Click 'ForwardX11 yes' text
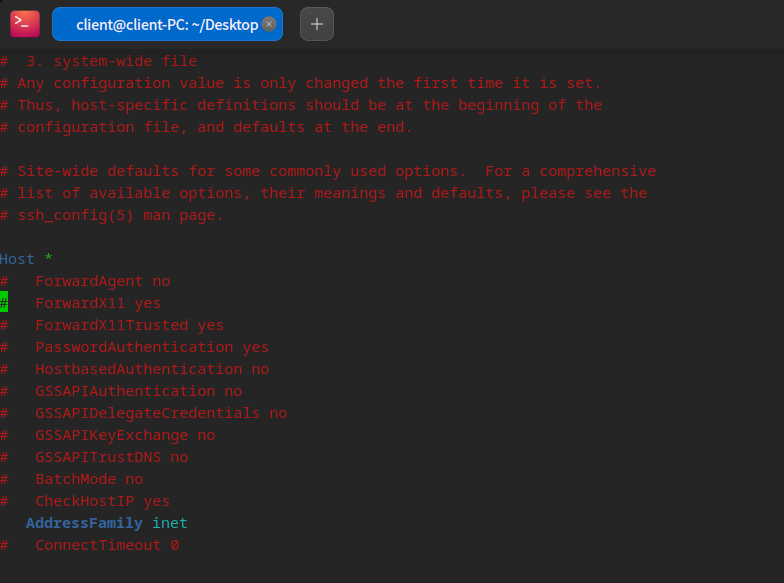Viewport: 784px width, 583px height. [x=98, y=303]
